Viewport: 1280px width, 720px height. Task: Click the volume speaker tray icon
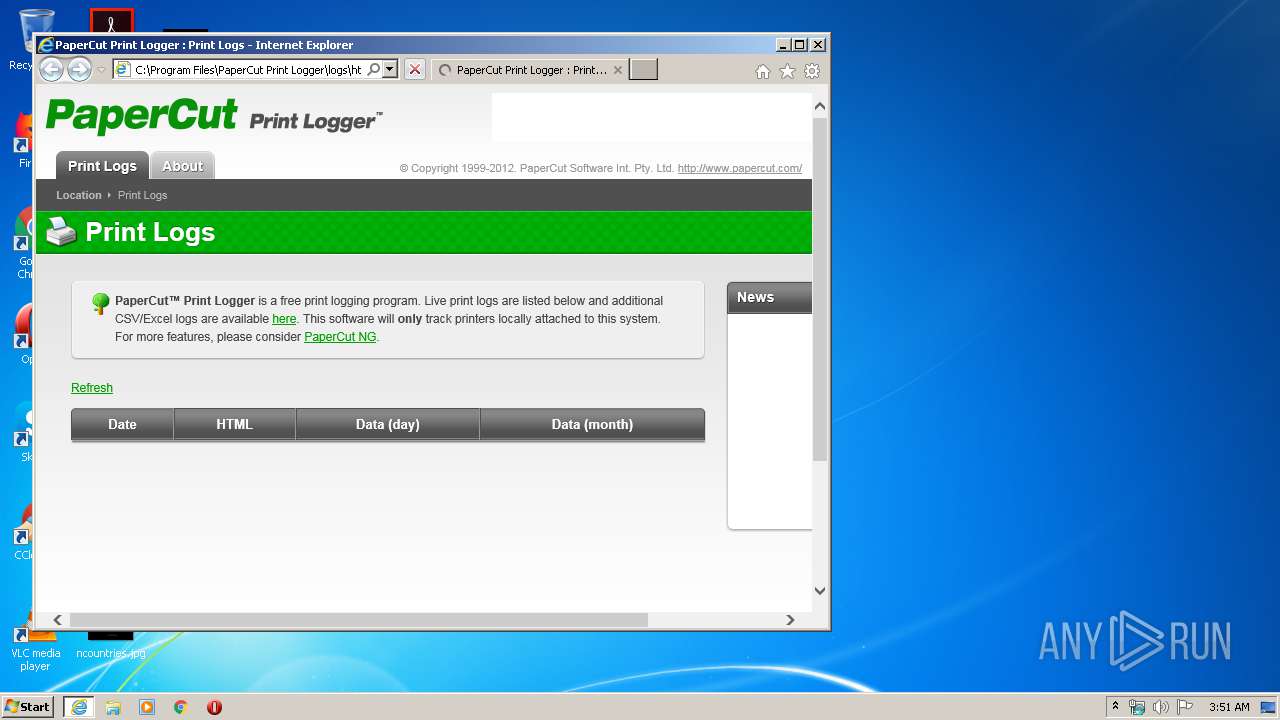click(1161, 707)
